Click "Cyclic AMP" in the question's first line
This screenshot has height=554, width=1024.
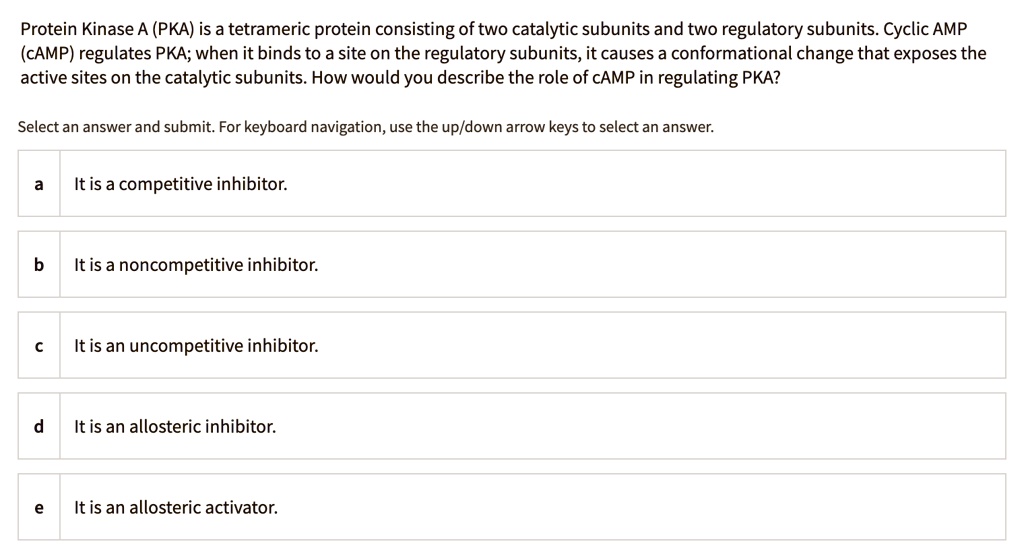(927, 29)
